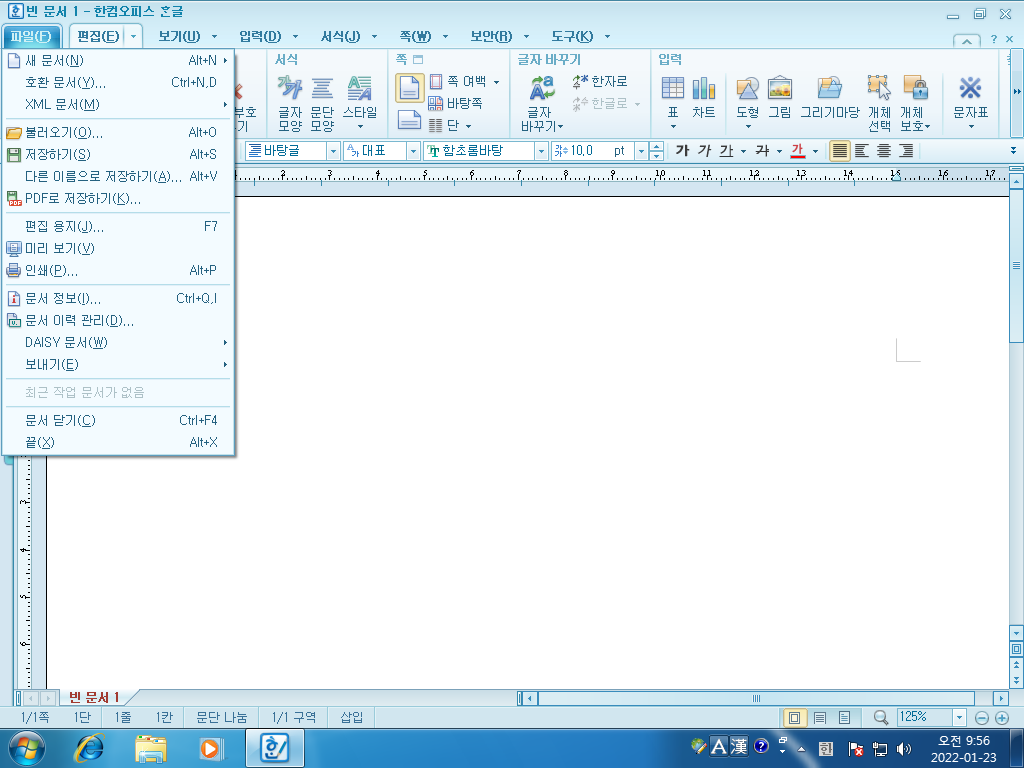The image size is (1024, 768).
Task: Click the vertical scrollbar down arrow
Action: (1016, 633)
